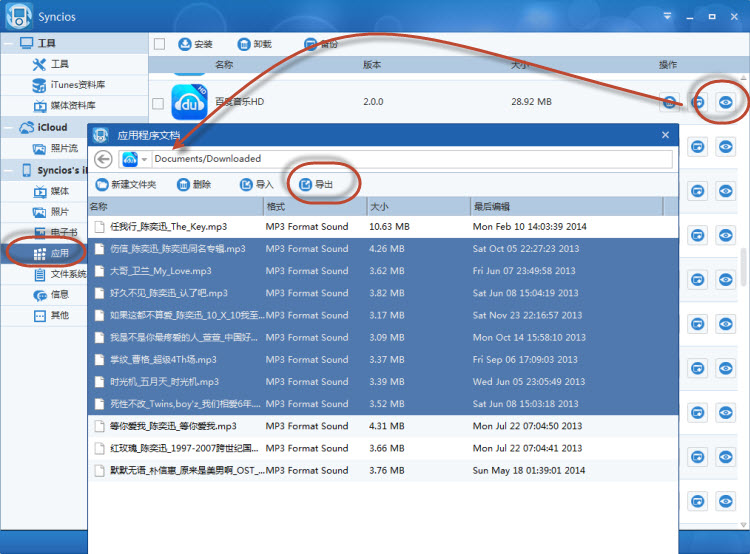Click the Documents/Downloaded path field
The height and width of the screenshot is (554, 750).
[x=412, y=159]
